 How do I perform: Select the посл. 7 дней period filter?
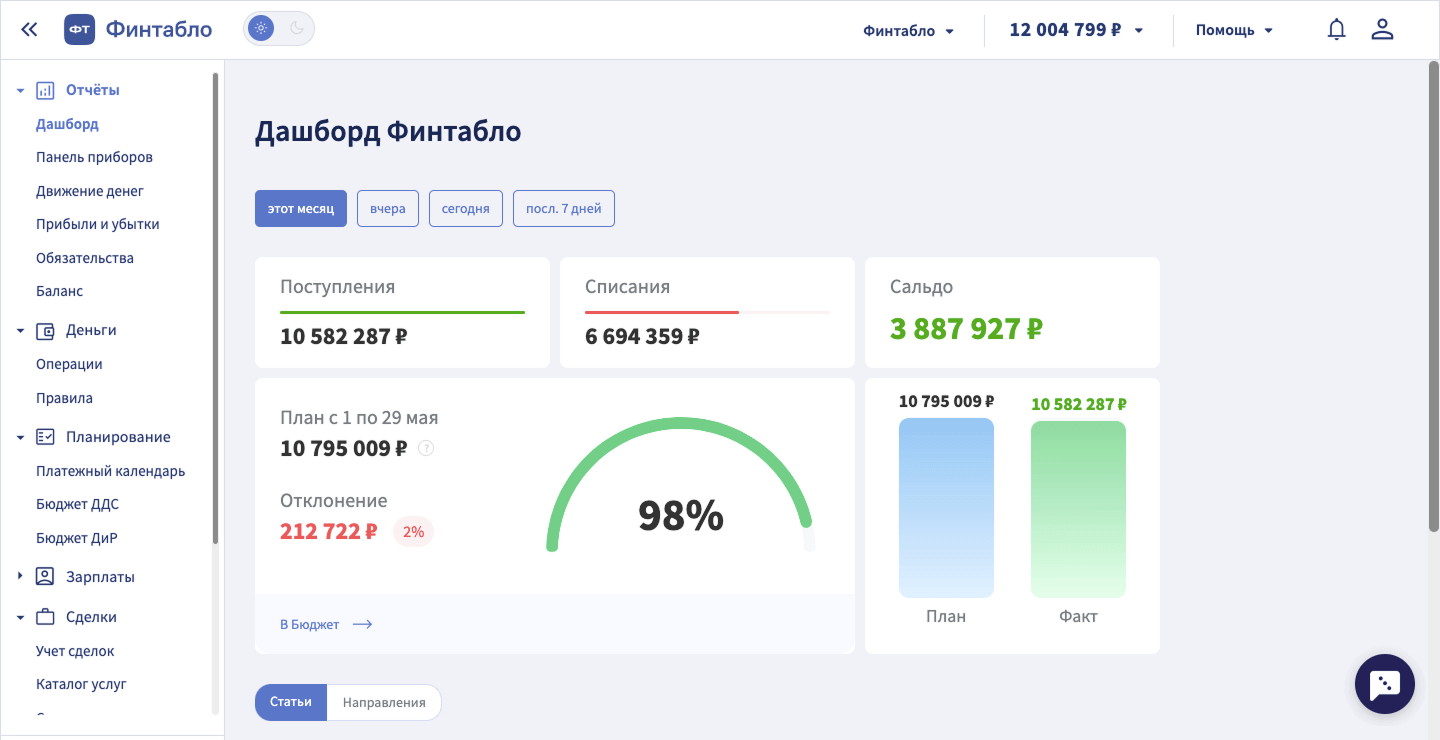coord(564,209)
